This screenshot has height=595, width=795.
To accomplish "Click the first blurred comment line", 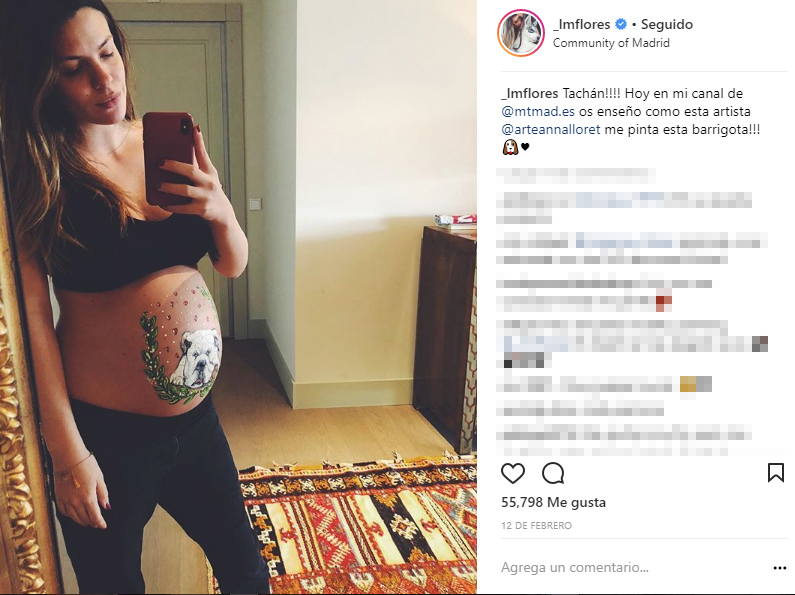I will (x=575, y=176).
